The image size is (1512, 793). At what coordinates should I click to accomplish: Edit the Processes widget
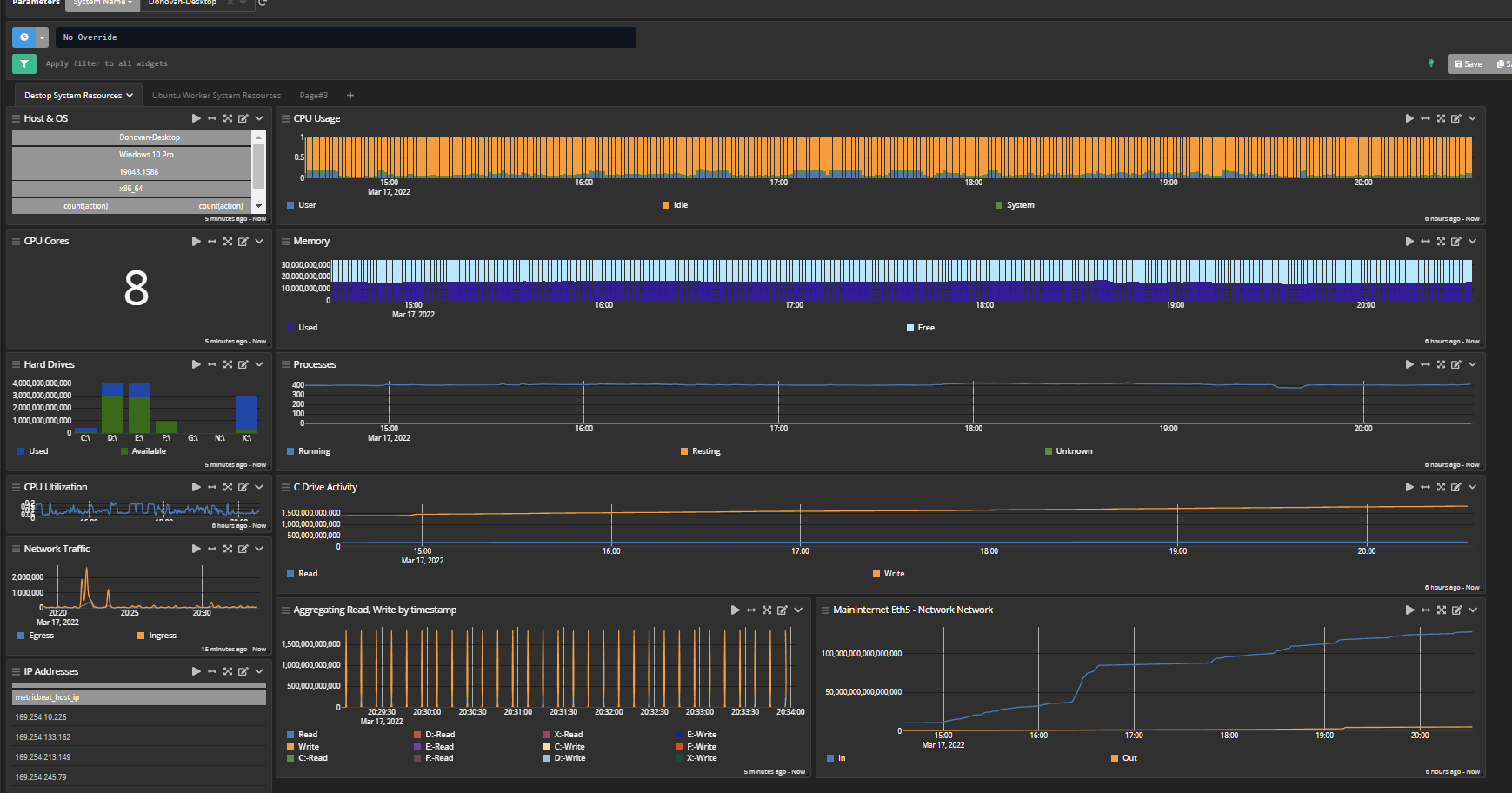point(1456,365)
